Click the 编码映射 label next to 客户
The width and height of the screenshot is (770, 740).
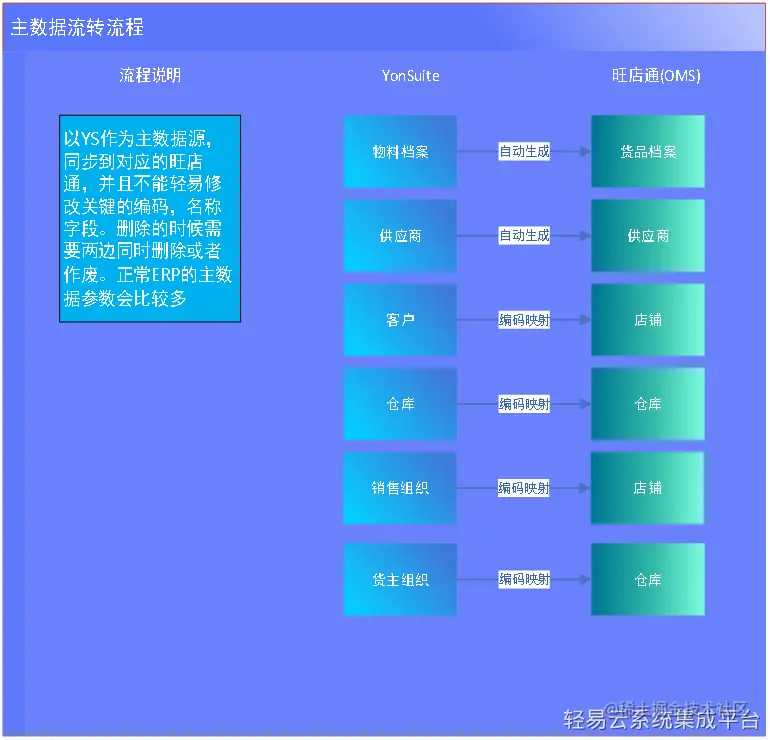pos(524,320)
